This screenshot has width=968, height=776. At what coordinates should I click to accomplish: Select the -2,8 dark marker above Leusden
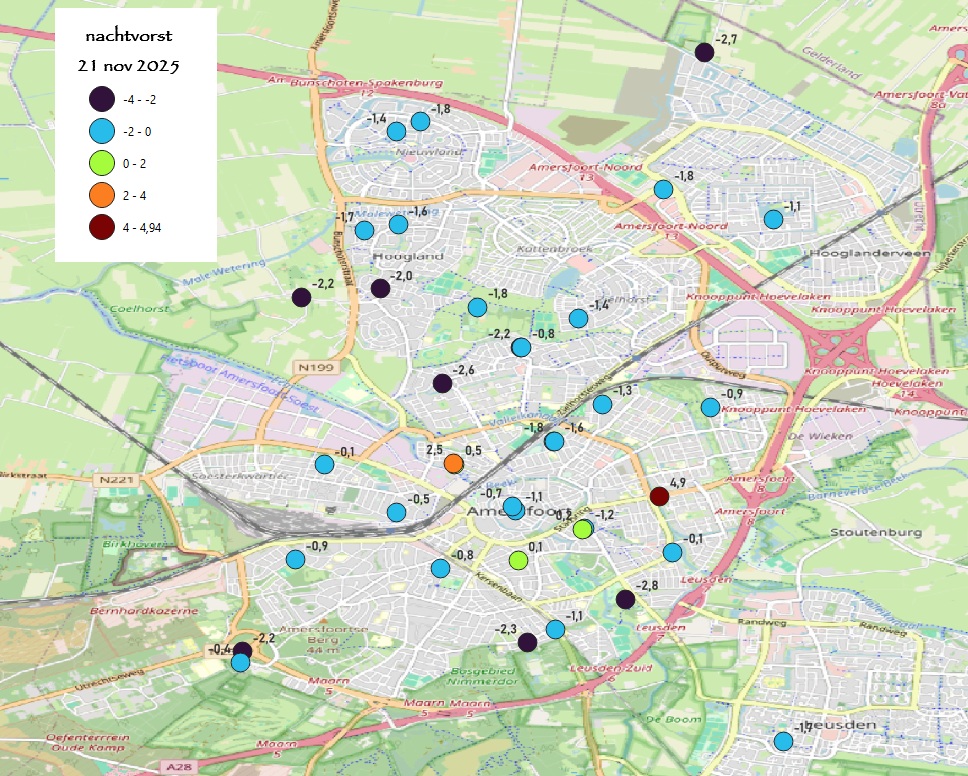(626, 599)
